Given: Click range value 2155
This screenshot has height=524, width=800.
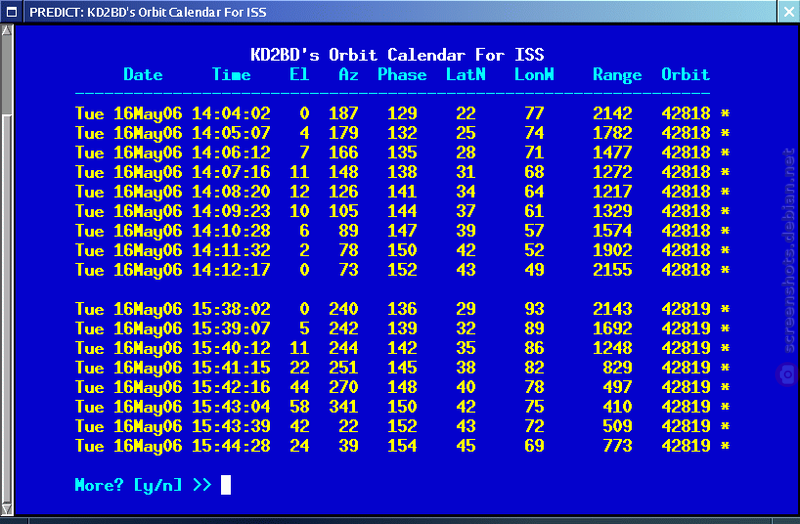Looking at the screenshot, I should (x=612, y=270).
